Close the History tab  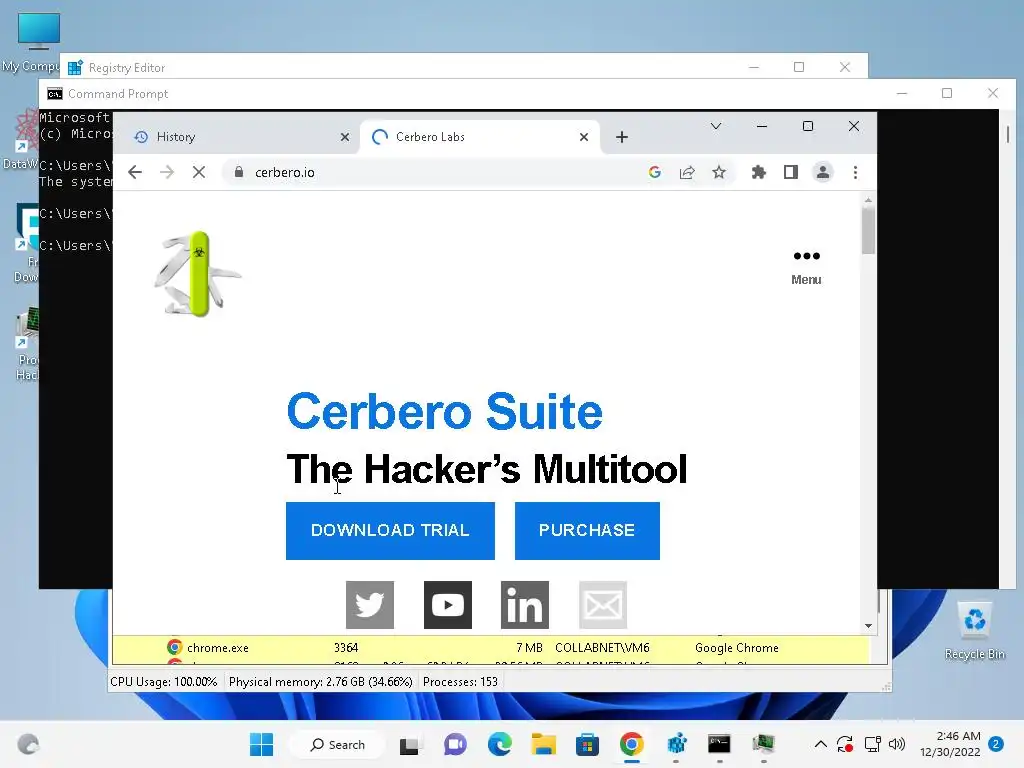[x=345, y=137]
